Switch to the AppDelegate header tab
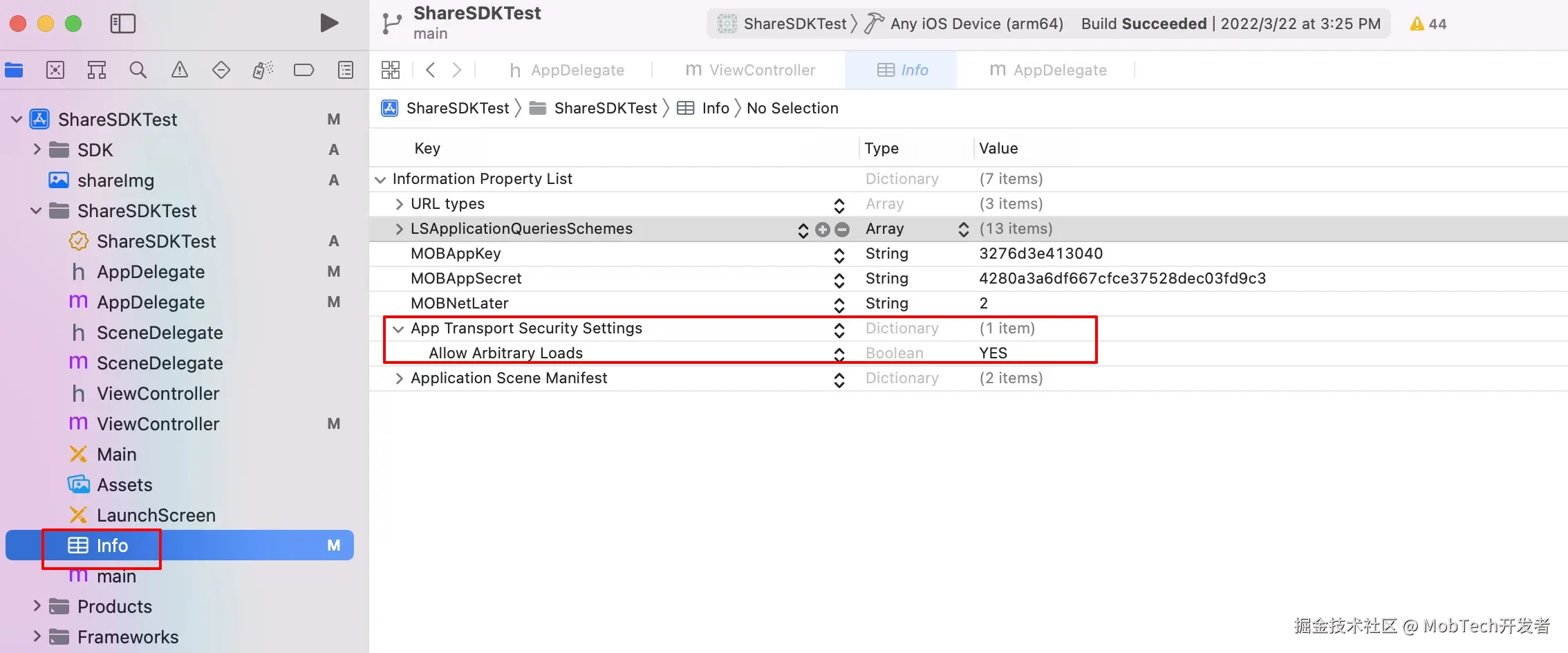Image resolution: width=1568 pixels, height=653 pixels. click(567, 70)
